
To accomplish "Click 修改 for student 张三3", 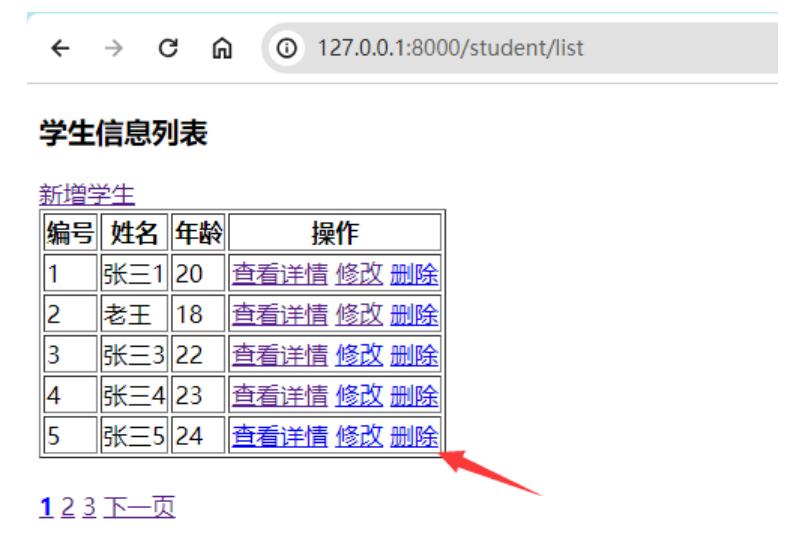I will [359, 355].
